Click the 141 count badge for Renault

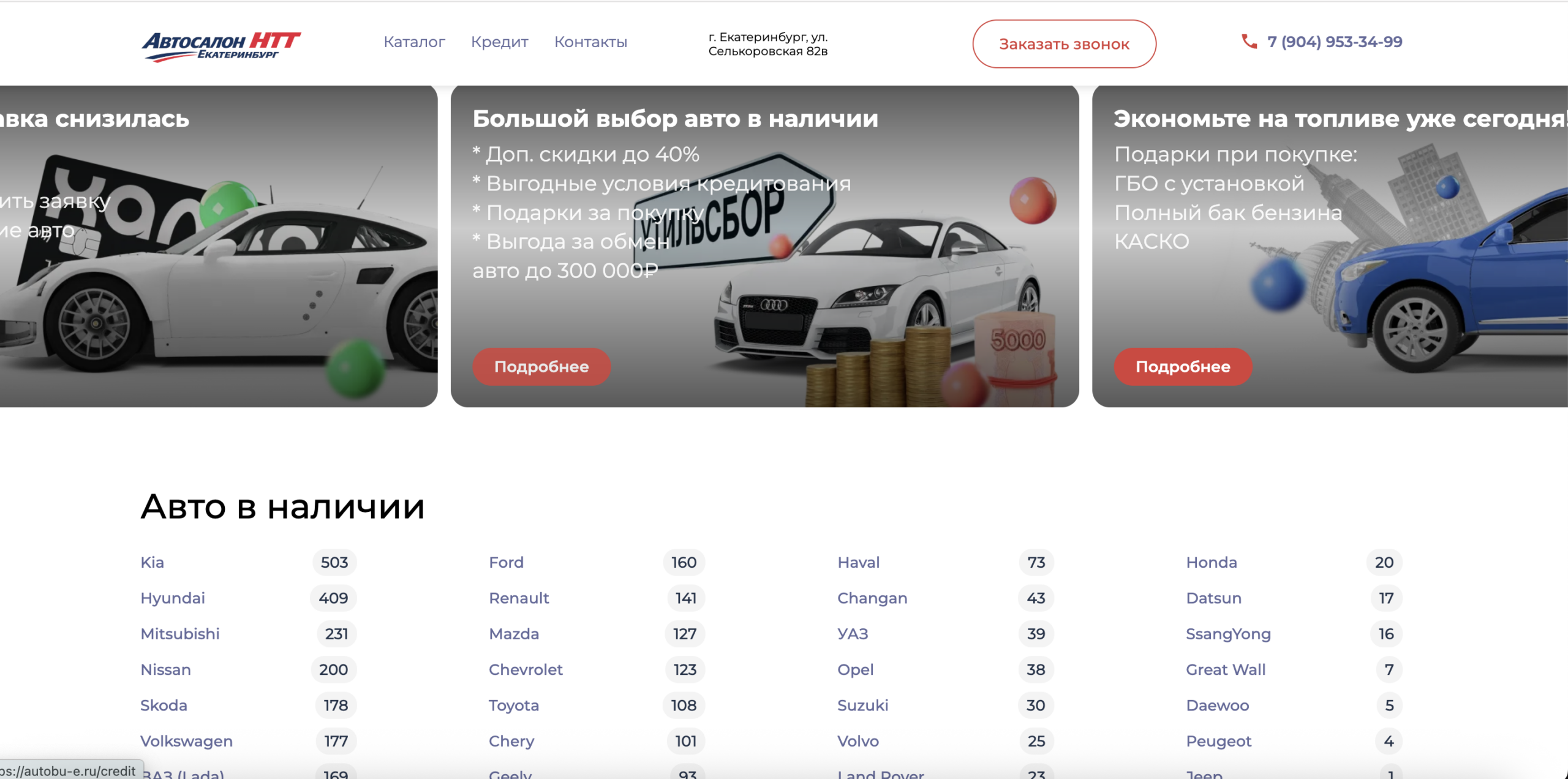point(686,598)
